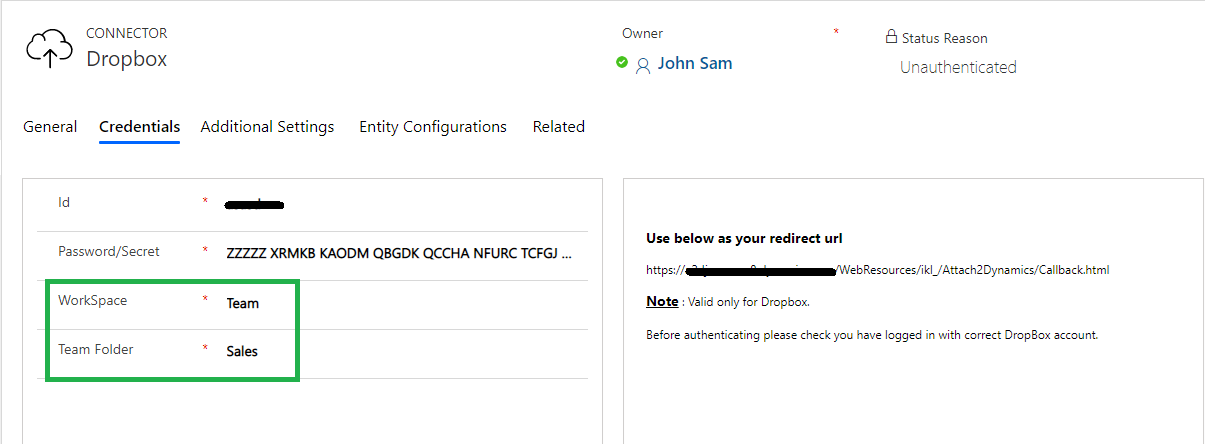The height and width of the screenshot is (444, 1205).
Task: Click the Dropbox connector title
Action: [126, 59]
